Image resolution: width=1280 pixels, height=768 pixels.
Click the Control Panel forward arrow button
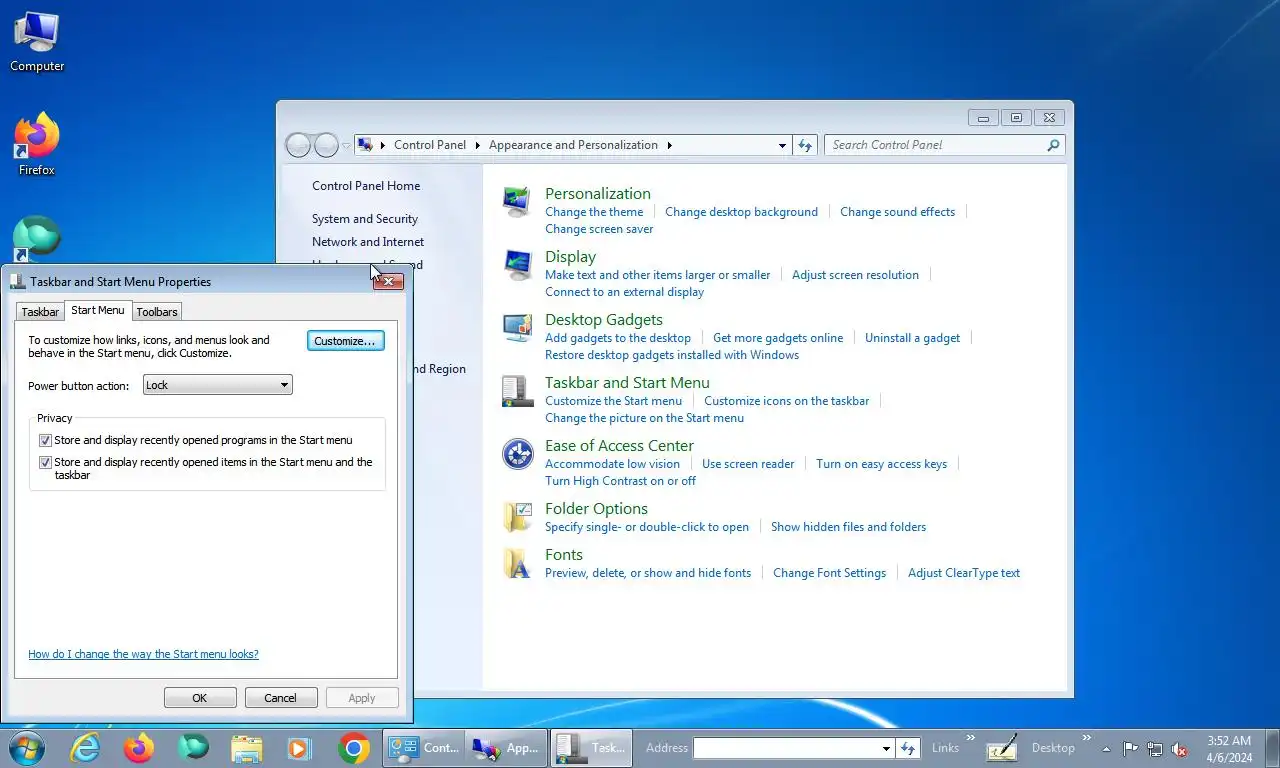(326, 145)
